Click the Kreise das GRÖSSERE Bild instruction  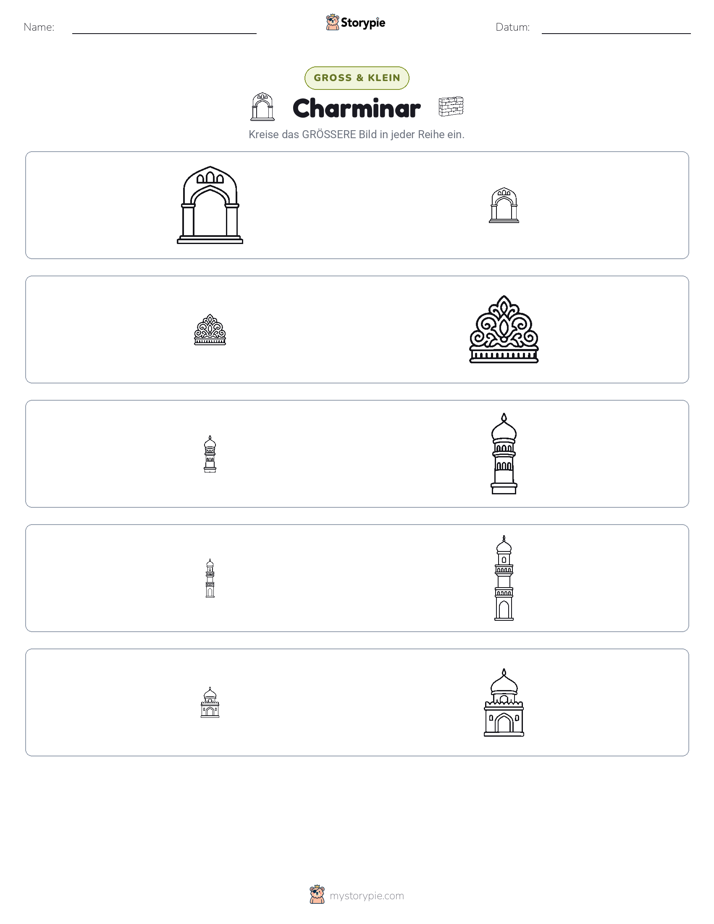coord(356,134)
